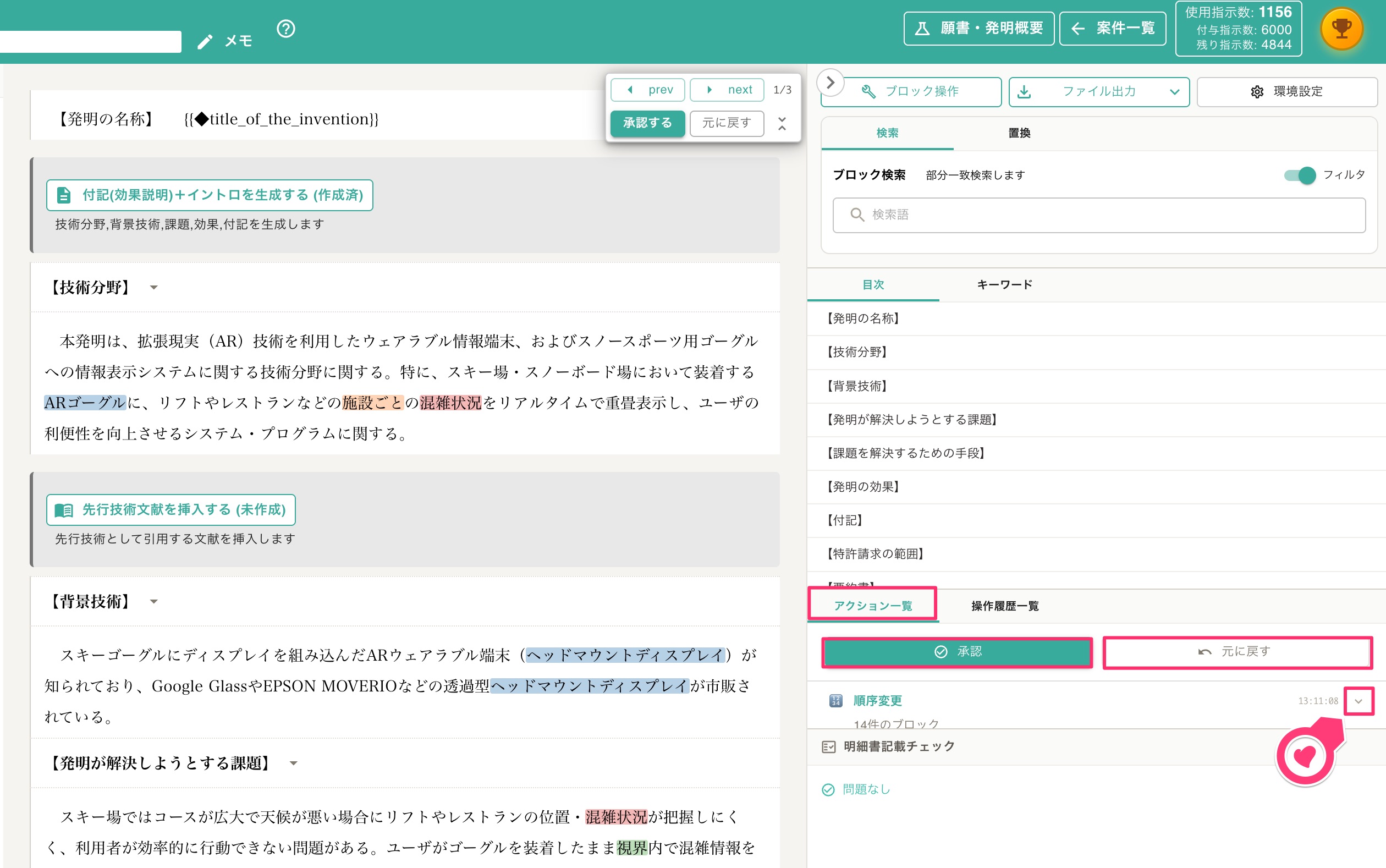Collapse the right panel with arrow icon

coord(830,83)
